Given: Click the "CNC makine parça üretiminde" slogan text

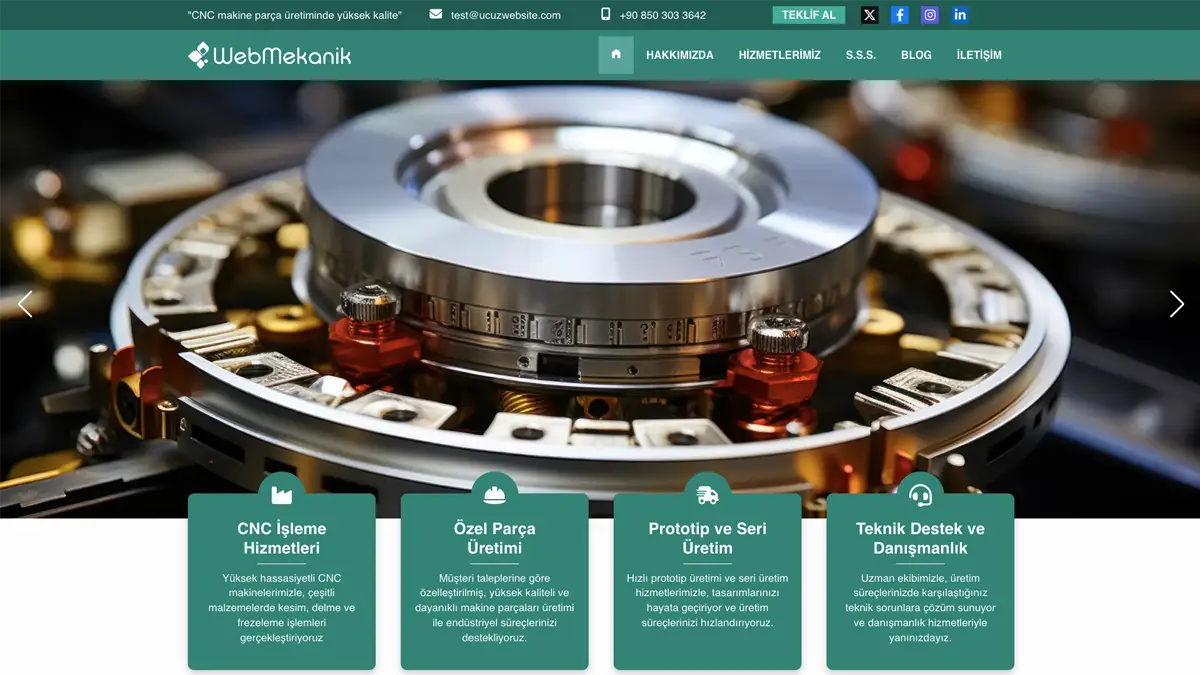Looking at the screenshot, I should [295, 15].
